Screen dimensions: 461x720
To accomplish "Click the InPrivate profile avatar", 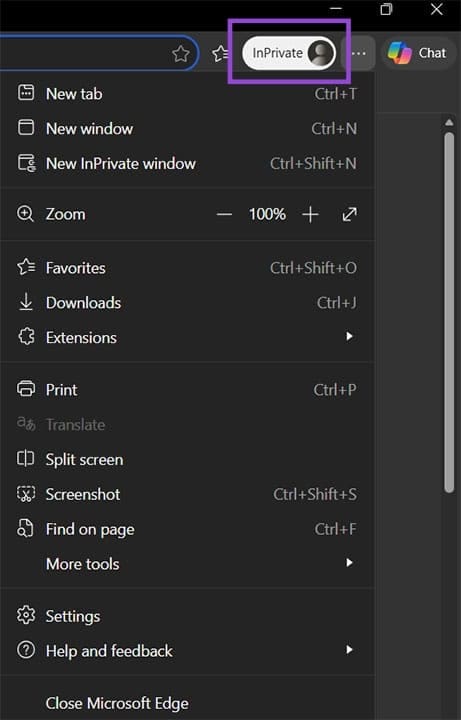I will (x=321, y=53).
